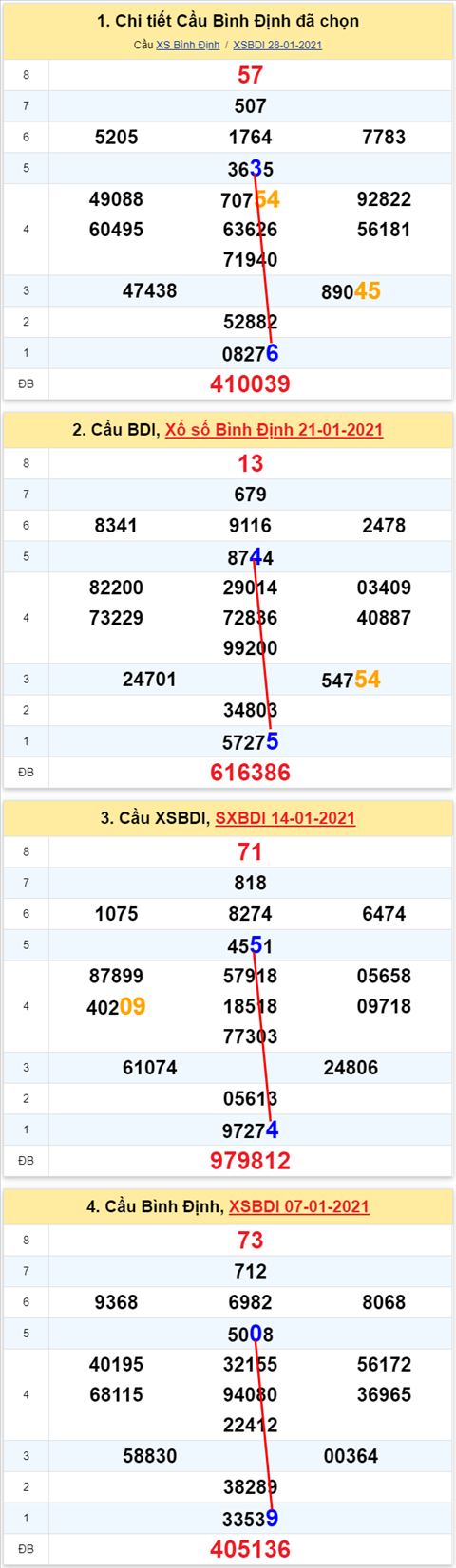Image resolution: width=456 pixels, height=1568 pixels.
Task: Select eighth prize number 13
Action: [250, 463]
